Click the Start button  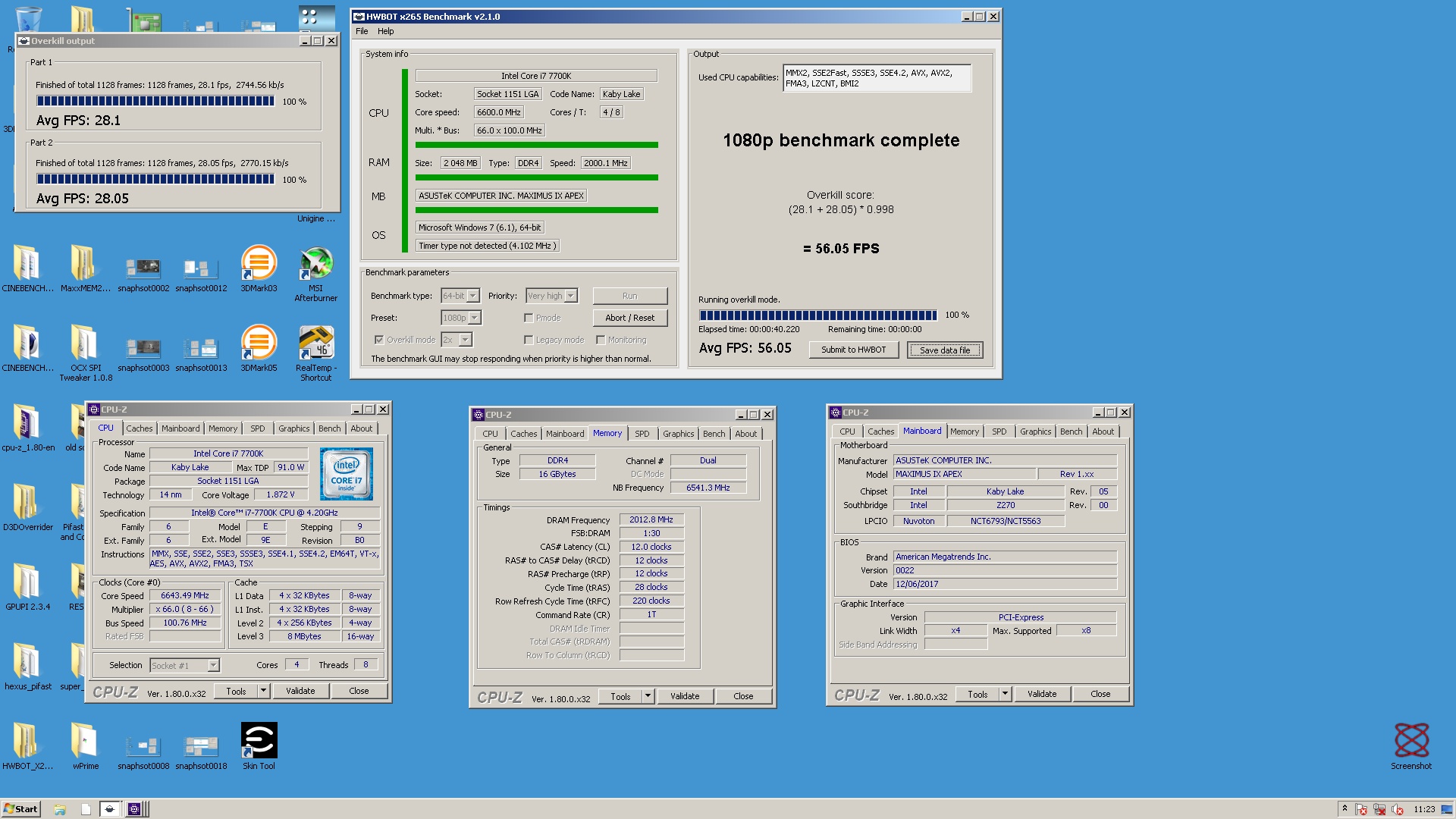click(20, 809)
